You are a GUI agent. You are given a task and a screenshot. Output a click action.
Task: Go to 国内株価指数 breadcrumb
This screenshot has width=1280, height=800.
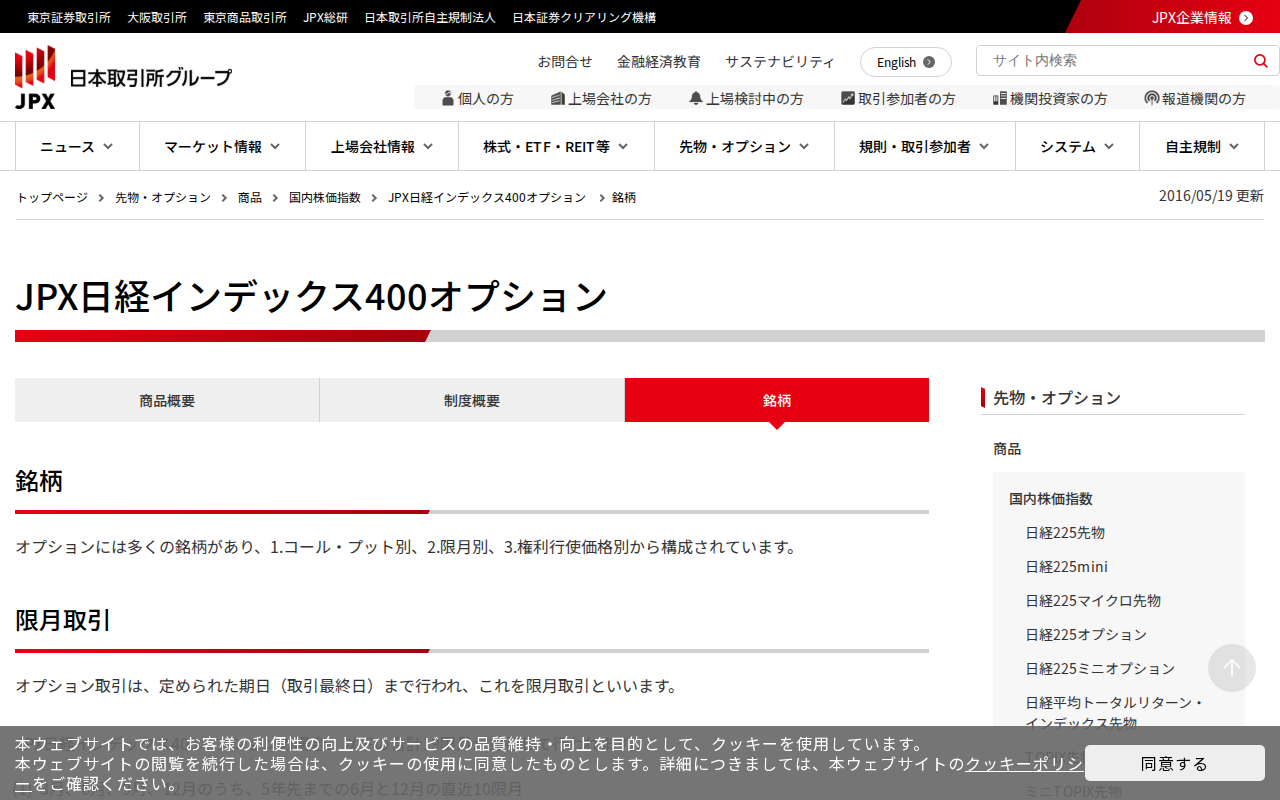point(325,197)
